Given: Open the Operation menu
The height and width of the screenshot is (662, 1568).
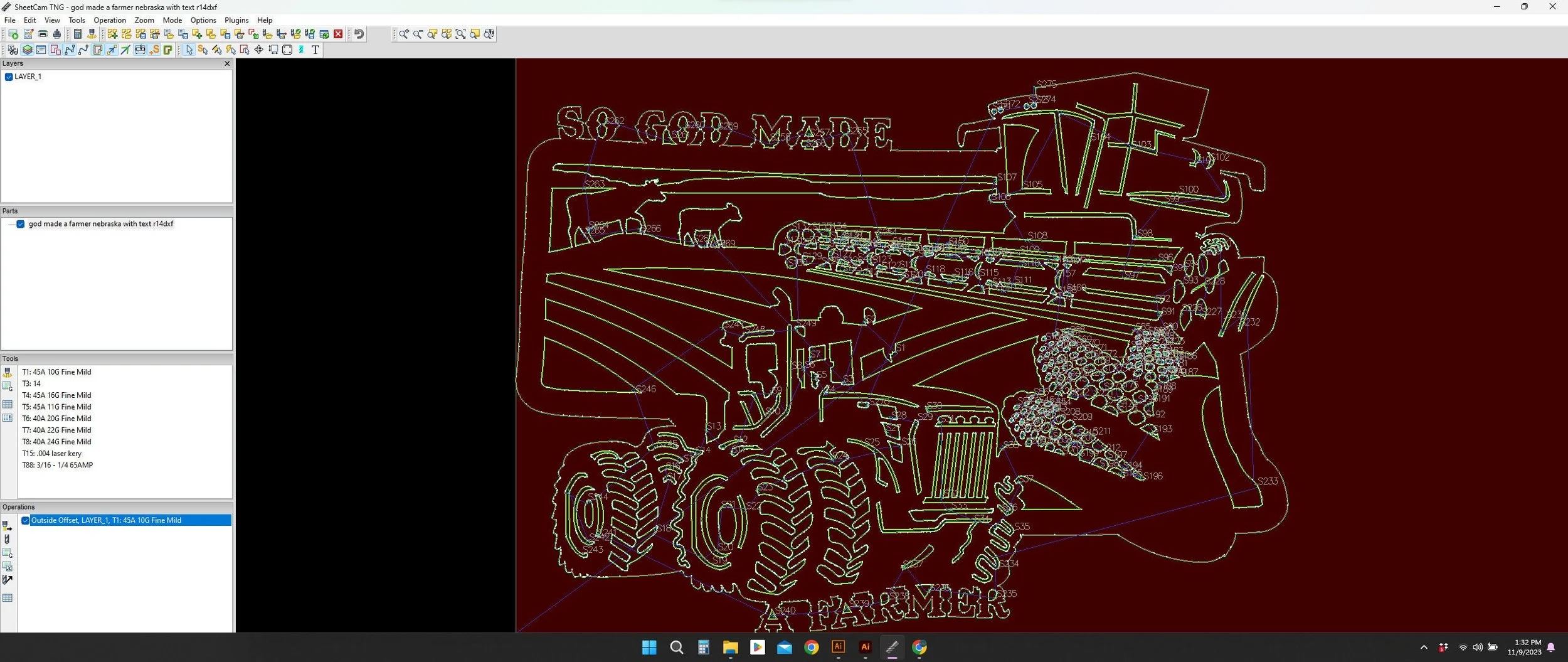Looking at the screenshot, I should [x=110, y=20].
